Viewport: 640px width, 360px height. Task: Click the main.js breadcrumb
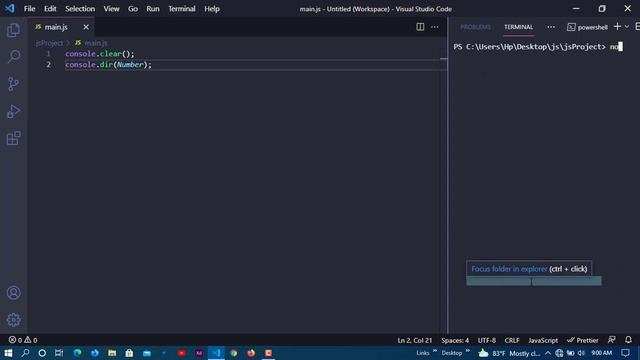click(96, 43)
